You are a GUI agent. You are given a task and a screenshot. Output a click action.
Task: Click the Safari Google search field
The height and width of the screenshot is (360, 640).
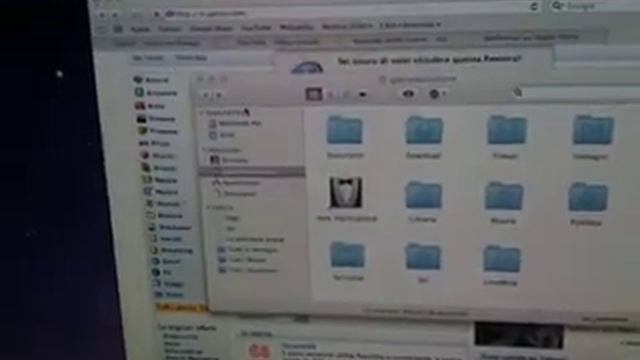(x=594, y=6)
